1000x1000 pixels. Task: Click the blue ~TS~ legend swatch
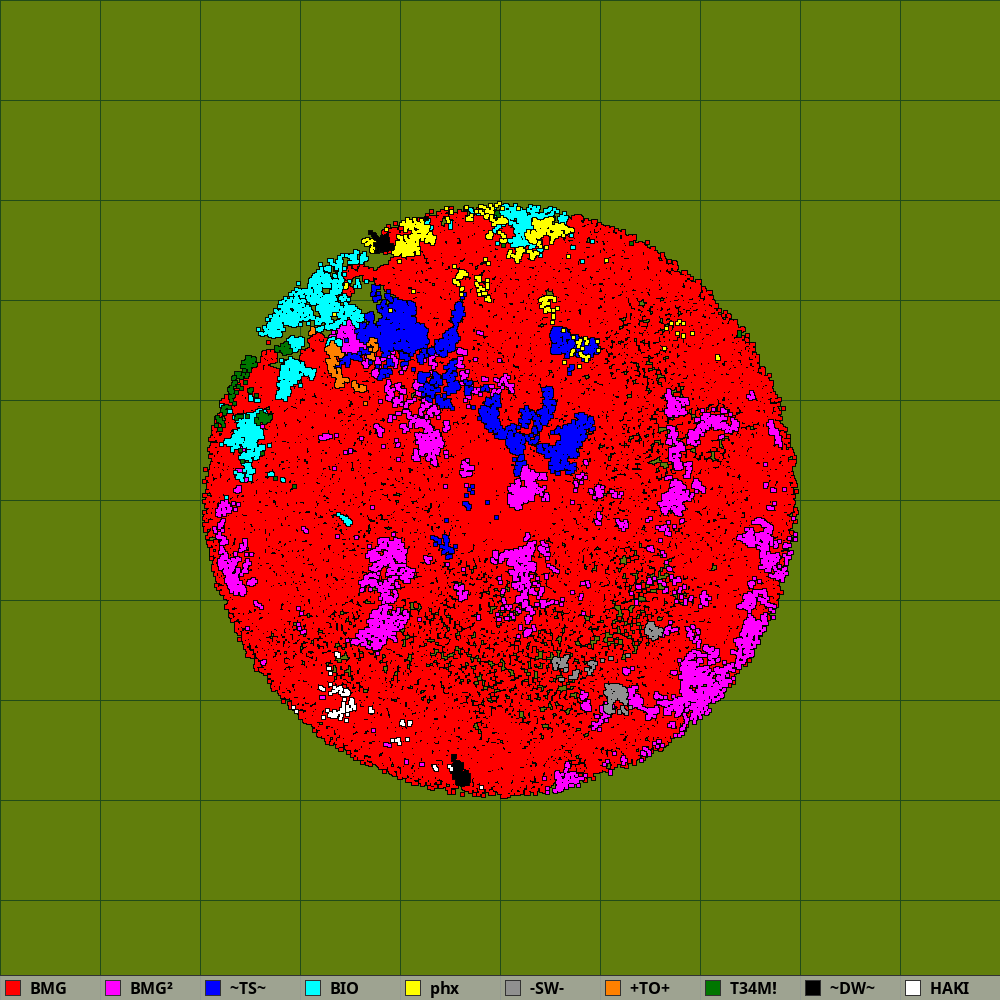(213, 988)
